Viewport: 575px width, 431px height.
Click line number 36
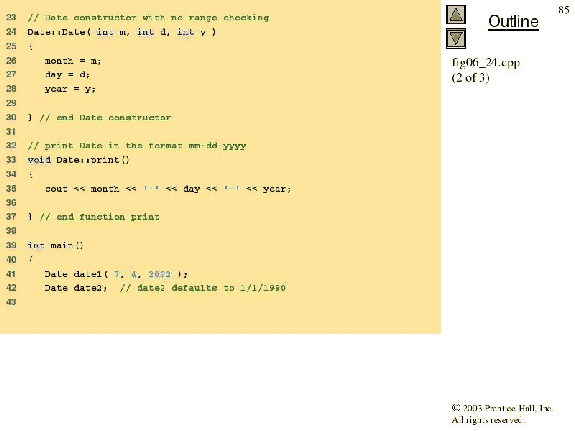pos(11,202)
